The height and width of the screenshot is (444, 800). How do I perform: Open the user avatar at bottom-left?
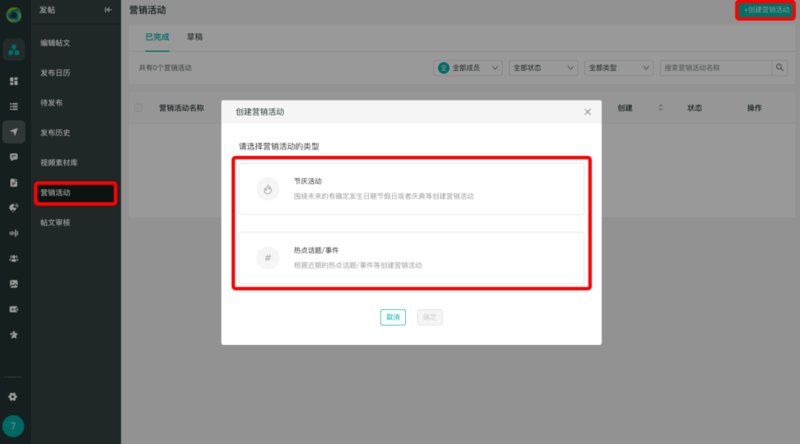pos(14,427)
